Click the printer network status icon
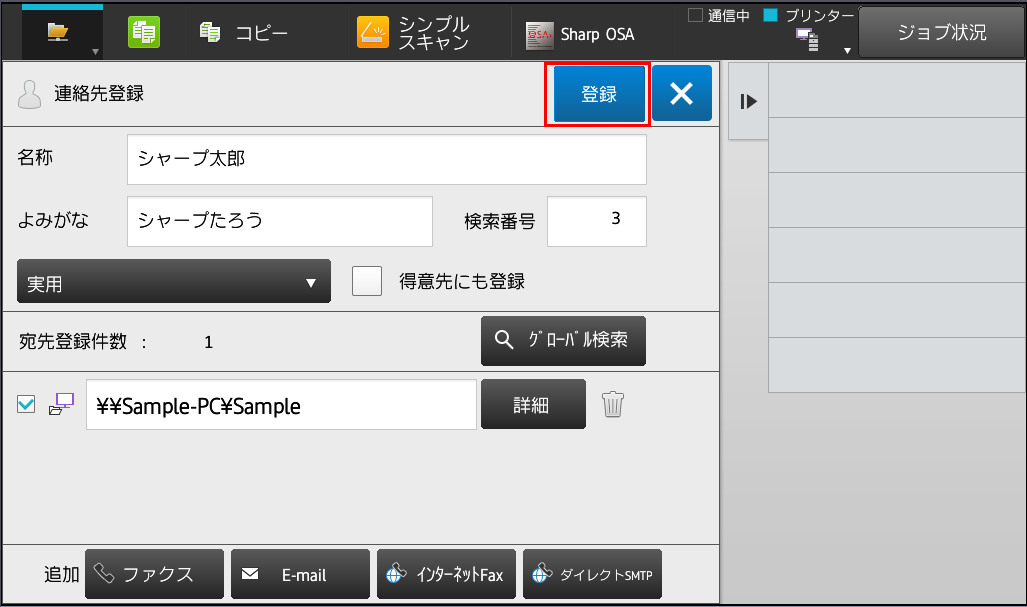The width and height of the screenshot is (1027, 607). click(x=808, y=40)
